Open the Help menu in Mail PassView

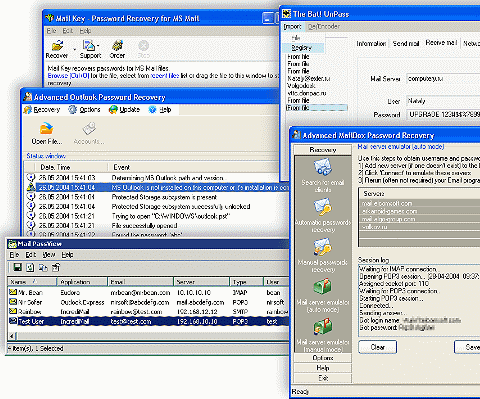click(67, 255)
